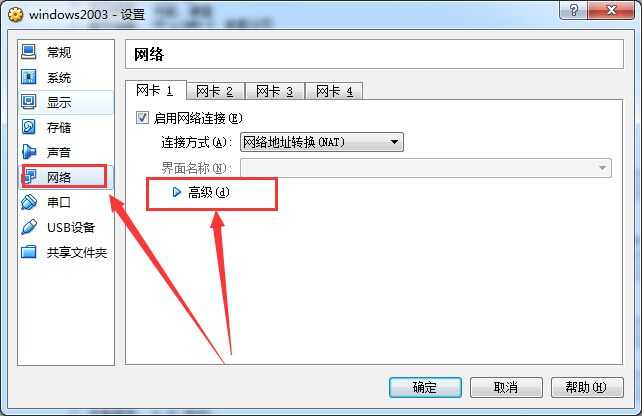The height and width of the screenshot is (416, 642).
Task: Click the 帮助(H) button
Action: [x=587, y=387]
